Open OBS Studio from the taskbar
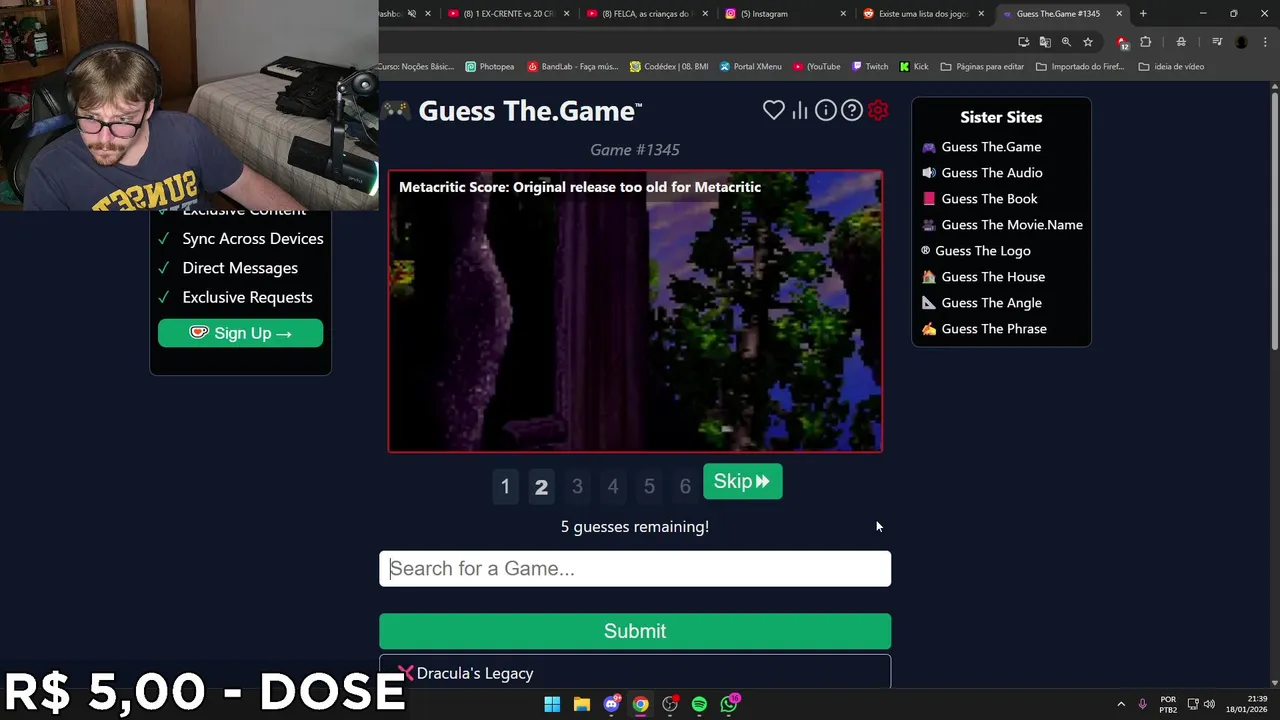This screenshot has width=1280, height=720. [x=670, y=704]
